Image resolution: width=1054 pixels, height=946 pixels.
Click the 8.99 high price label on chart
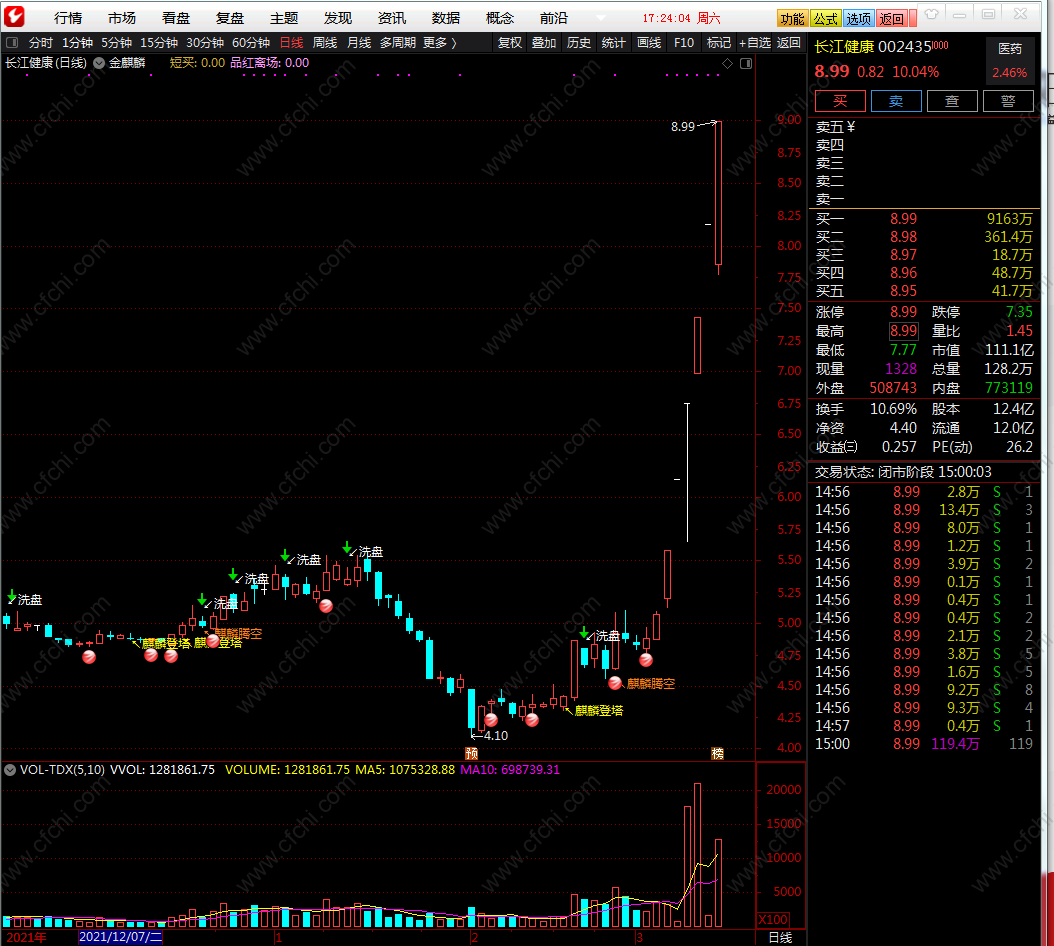[682, 126]
